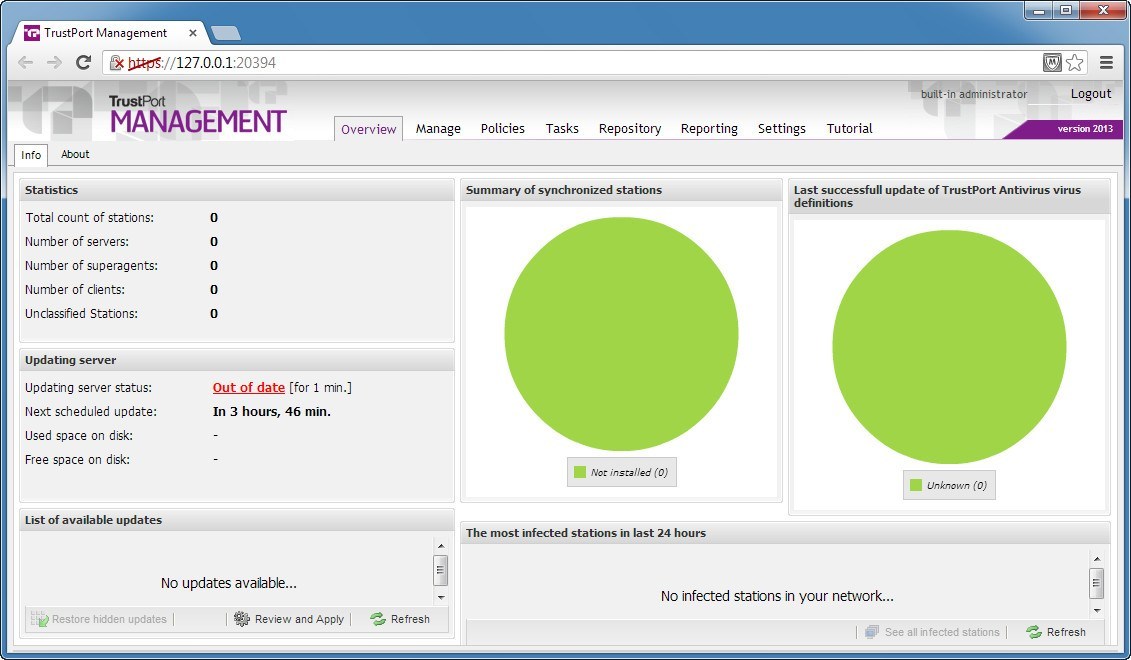Viewport: 1131px width, 660px height.
Task: Click the Logout link
Action: coord(1090,93)
